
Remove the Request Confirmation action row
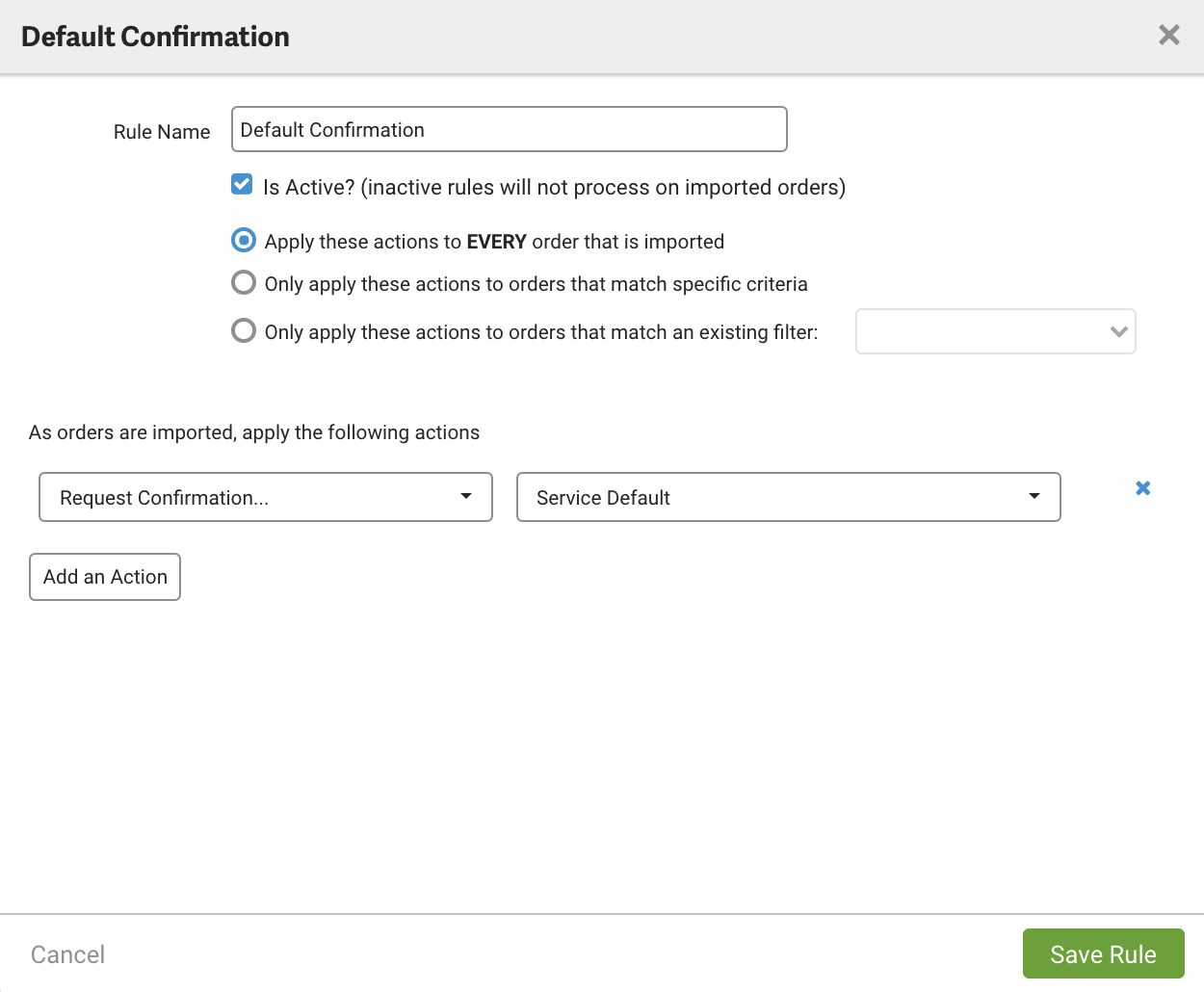click(x=1142, y=488)
